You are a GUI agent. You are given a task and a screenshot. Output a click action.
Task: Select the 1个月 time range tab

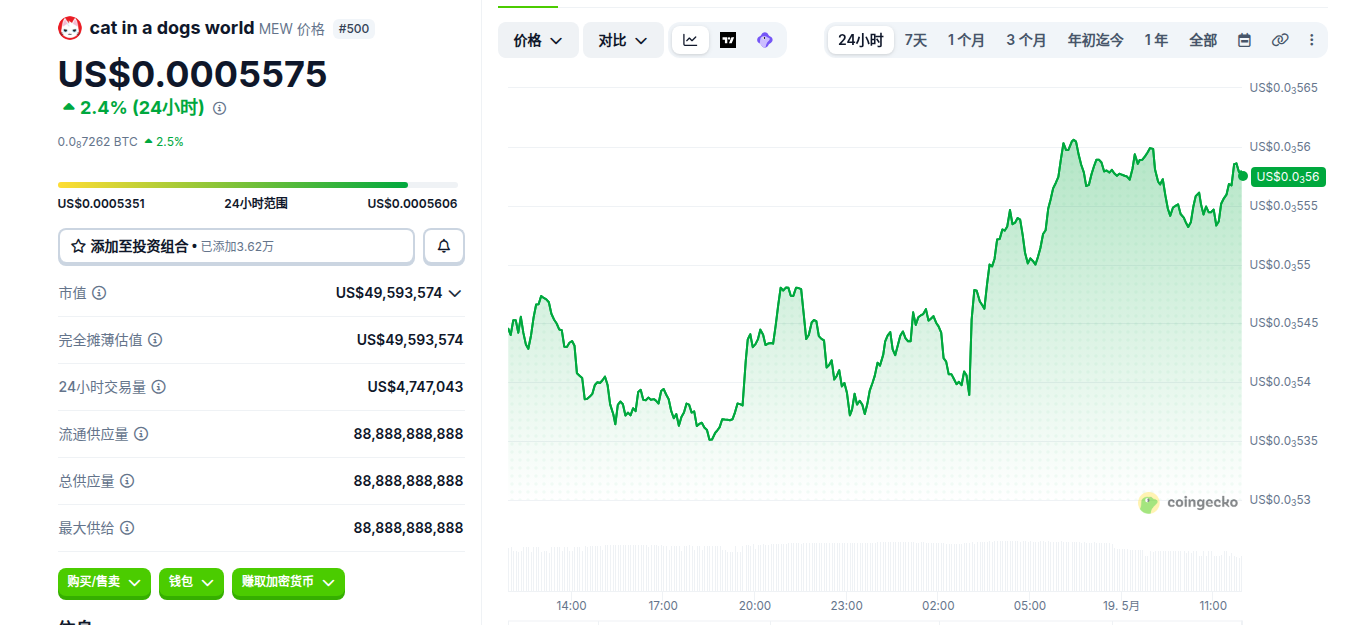tap(966, 40)
